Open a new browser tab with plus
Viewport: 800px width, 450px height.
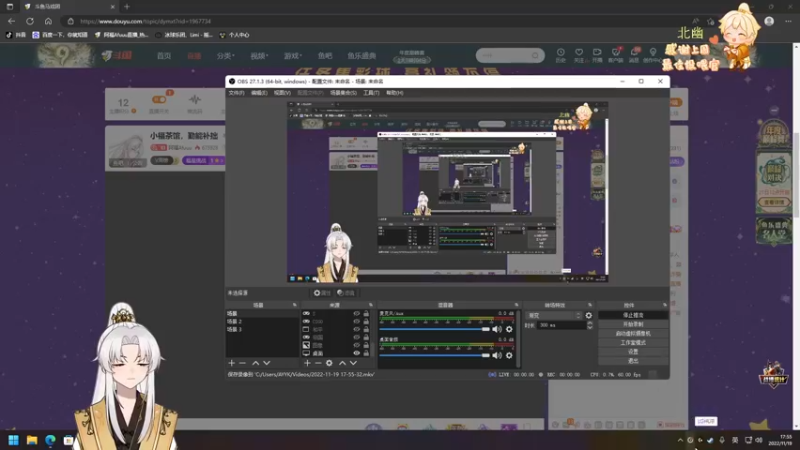pyautogui.click(x=127, y=7)
